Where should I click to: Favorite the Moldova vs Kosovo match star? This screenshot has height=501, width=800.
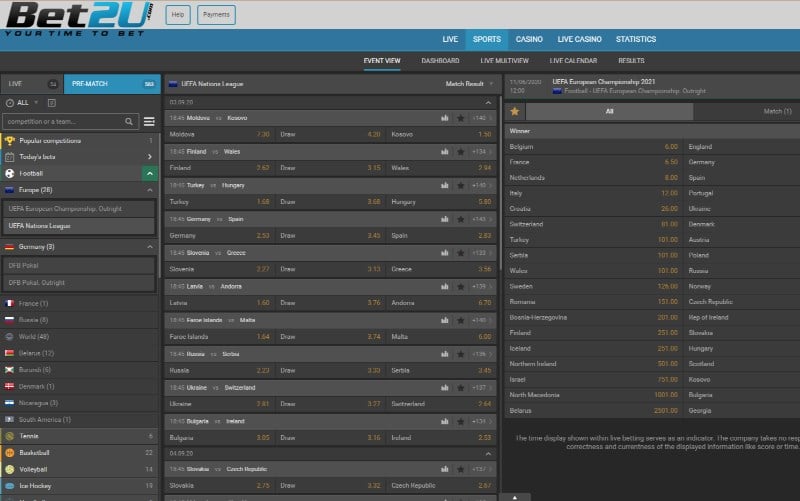[x=461, y=118]
